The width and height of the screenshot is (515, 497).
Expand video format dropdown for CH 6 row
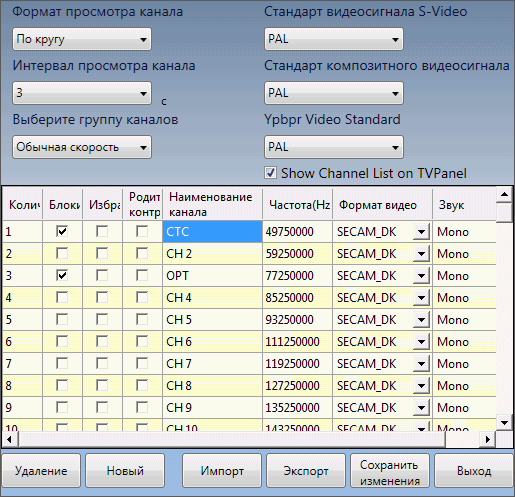tap(421, 342)
